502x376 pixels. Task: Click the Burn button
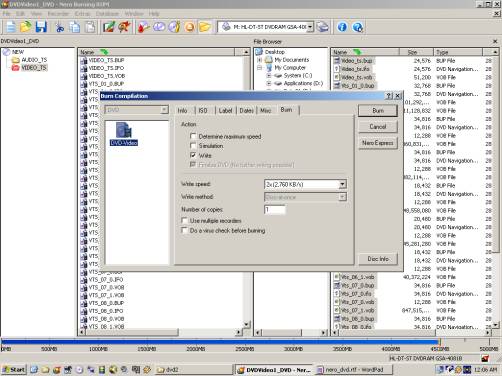click(x=378, y=111)
